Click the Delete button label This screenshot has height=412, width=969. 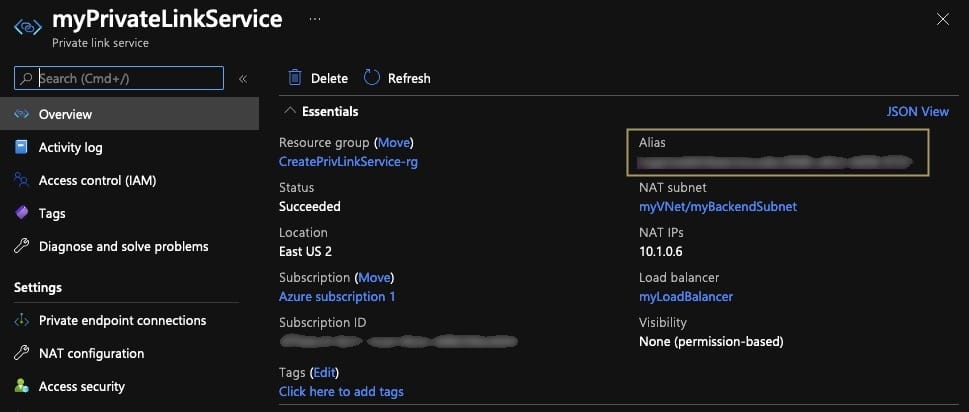(329, 78)
